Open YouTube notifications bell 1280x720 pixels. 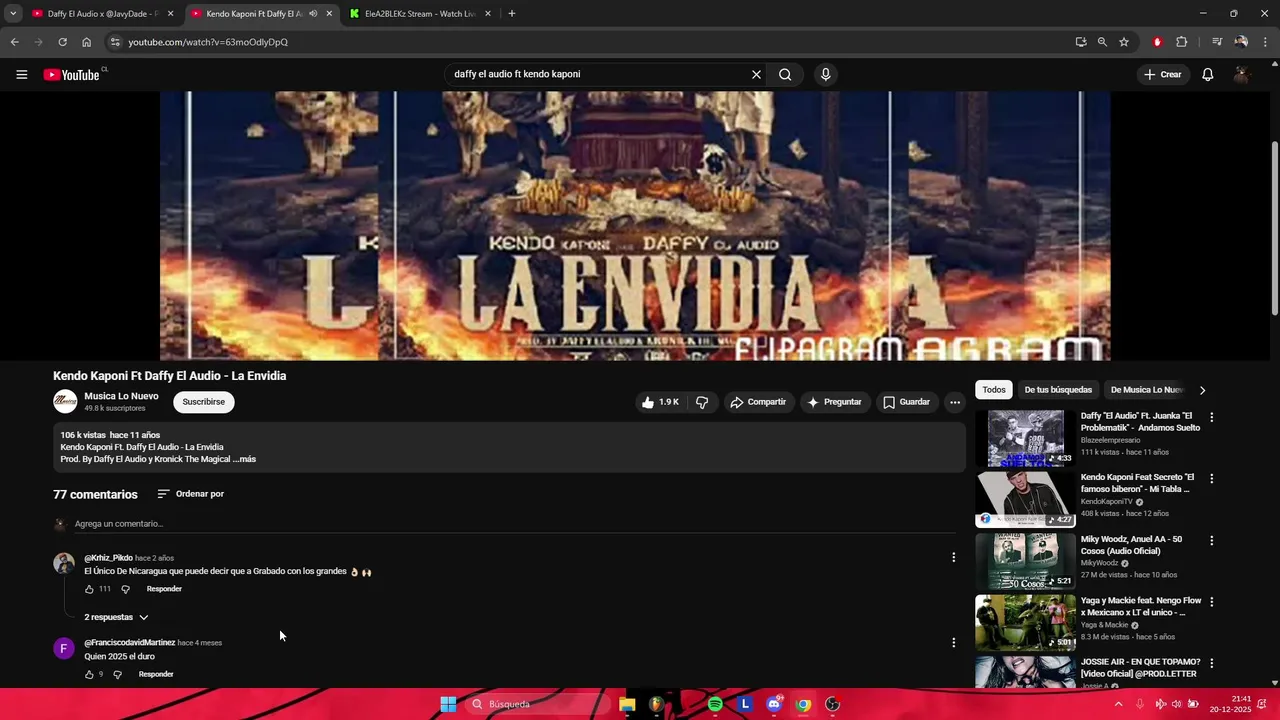1208,74
